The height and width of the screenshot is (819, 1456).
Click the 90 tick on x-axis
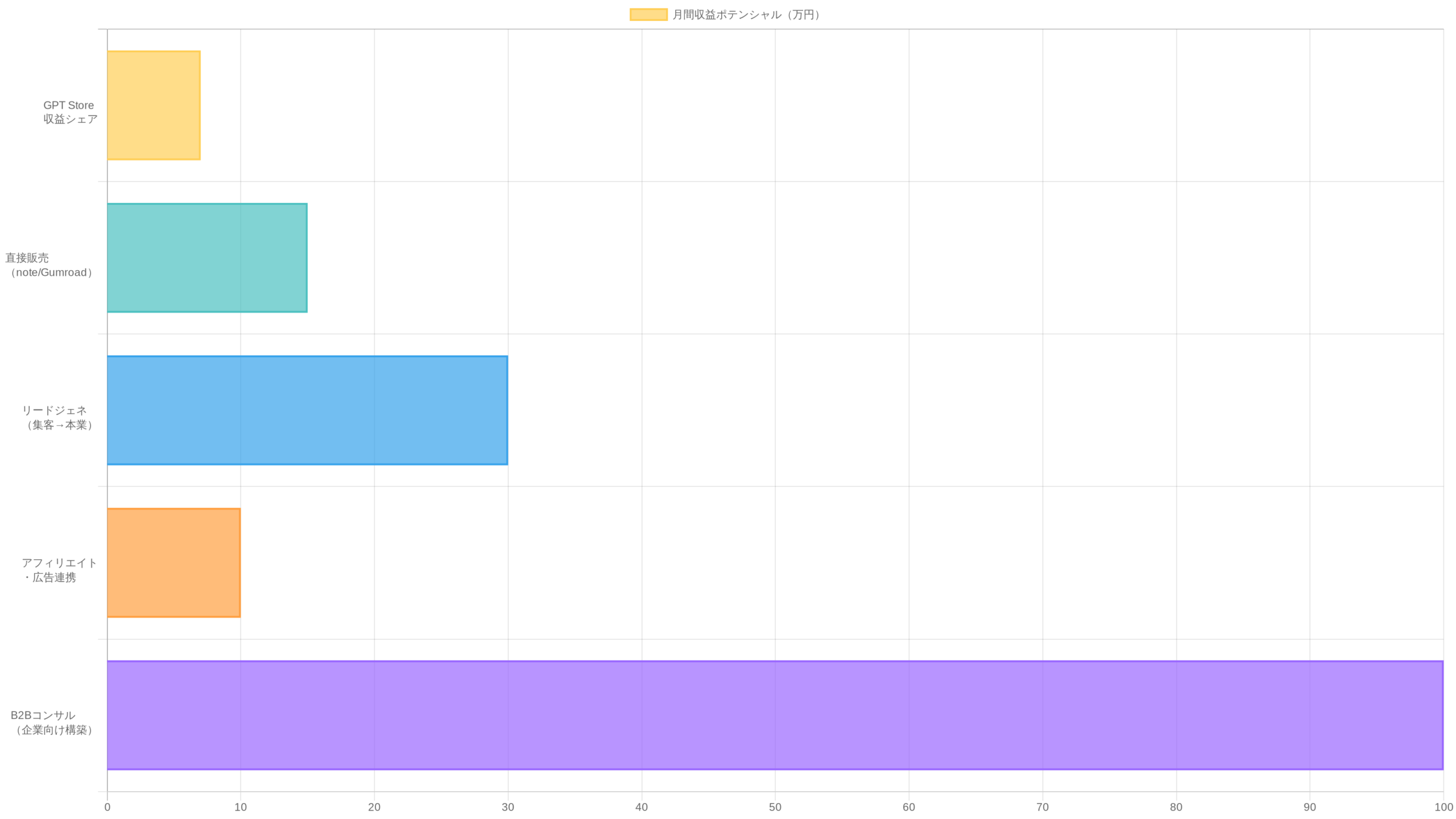pos(1309,807)
